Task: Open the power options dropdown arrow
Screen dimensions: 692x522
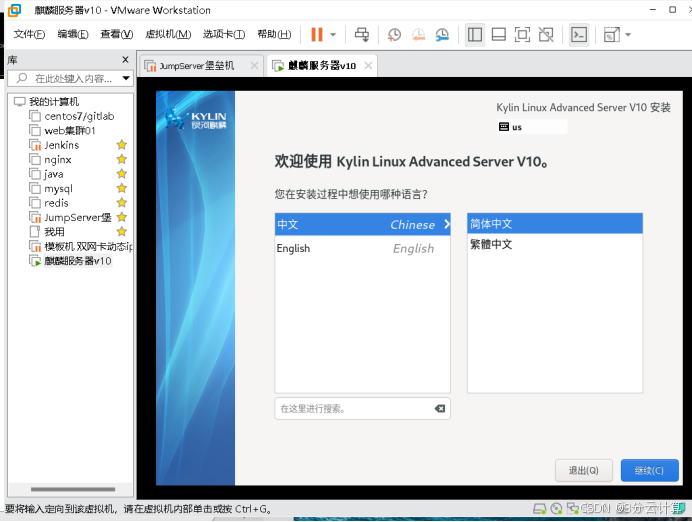Action: pos(333,34)
